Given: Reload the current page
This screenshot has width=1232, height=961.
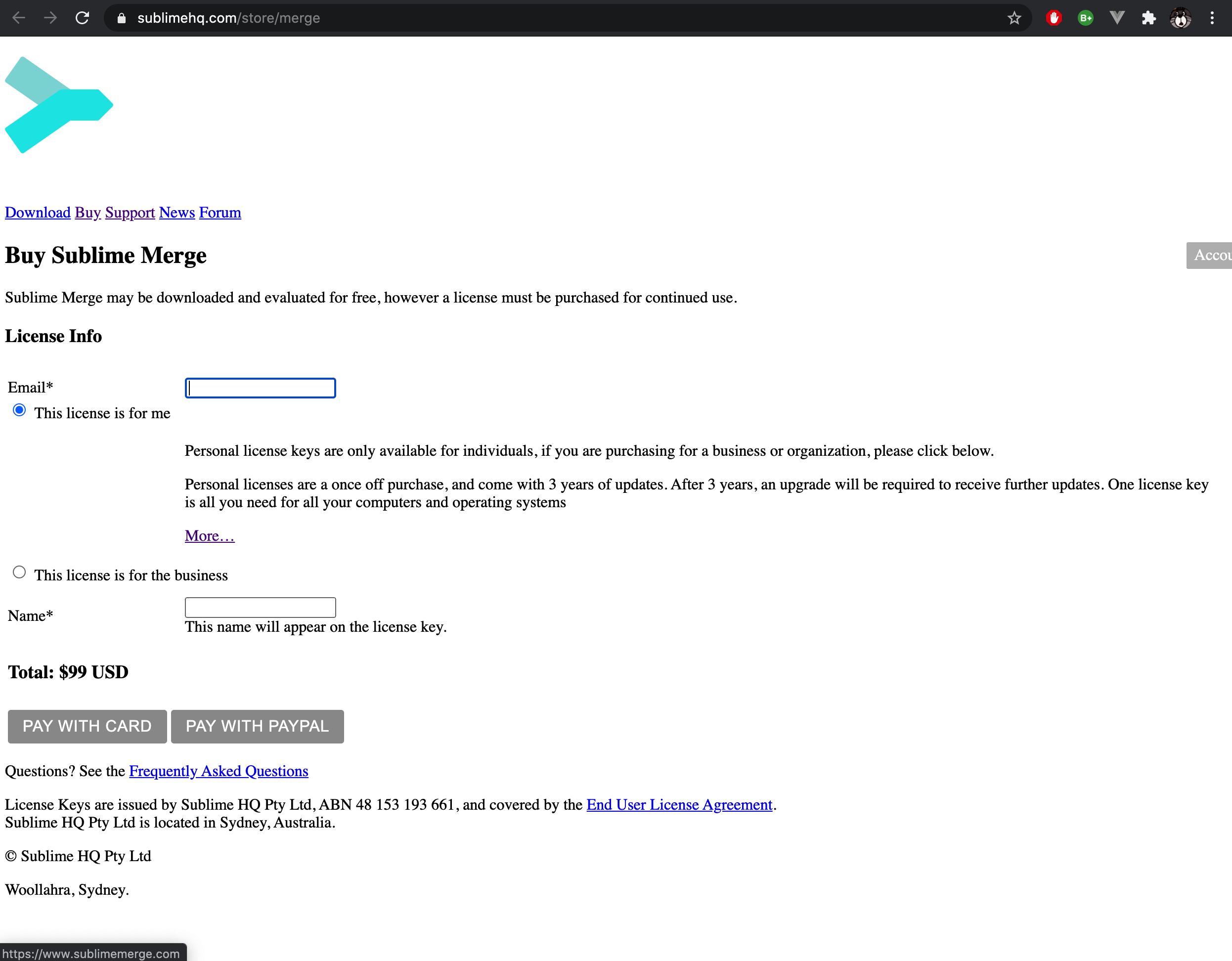Looking at the screenshot, I should coord(83,17).
